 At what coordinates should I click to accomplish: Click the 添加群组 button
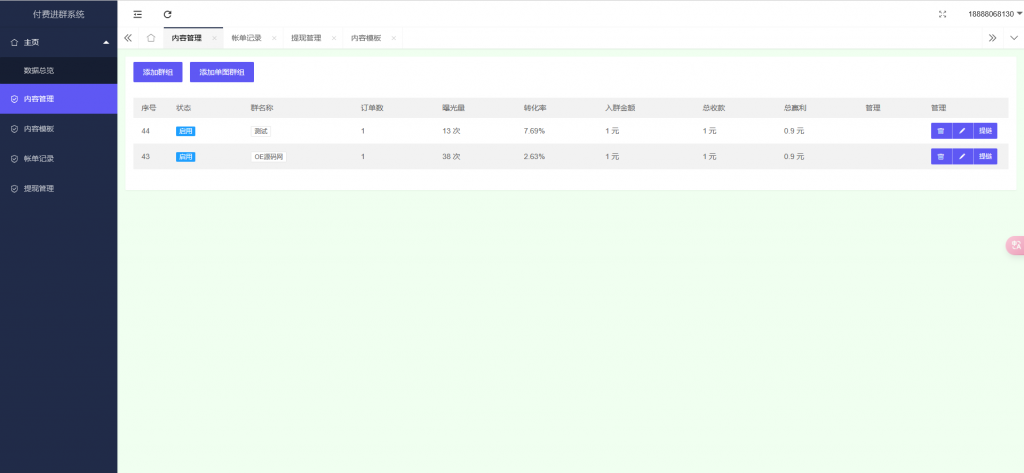[158, 72]
